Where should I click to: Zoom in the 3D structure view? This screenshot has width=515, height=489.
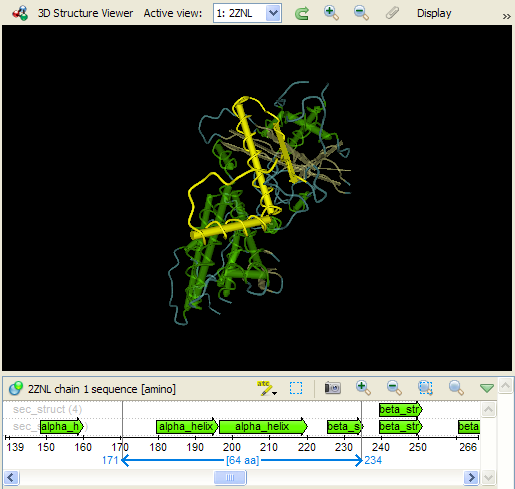(331, 13)
